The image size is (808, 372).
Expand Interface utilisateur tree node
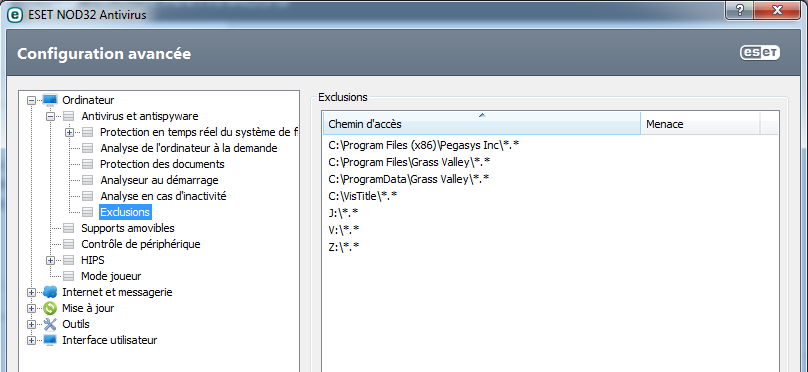coord(31,340)
